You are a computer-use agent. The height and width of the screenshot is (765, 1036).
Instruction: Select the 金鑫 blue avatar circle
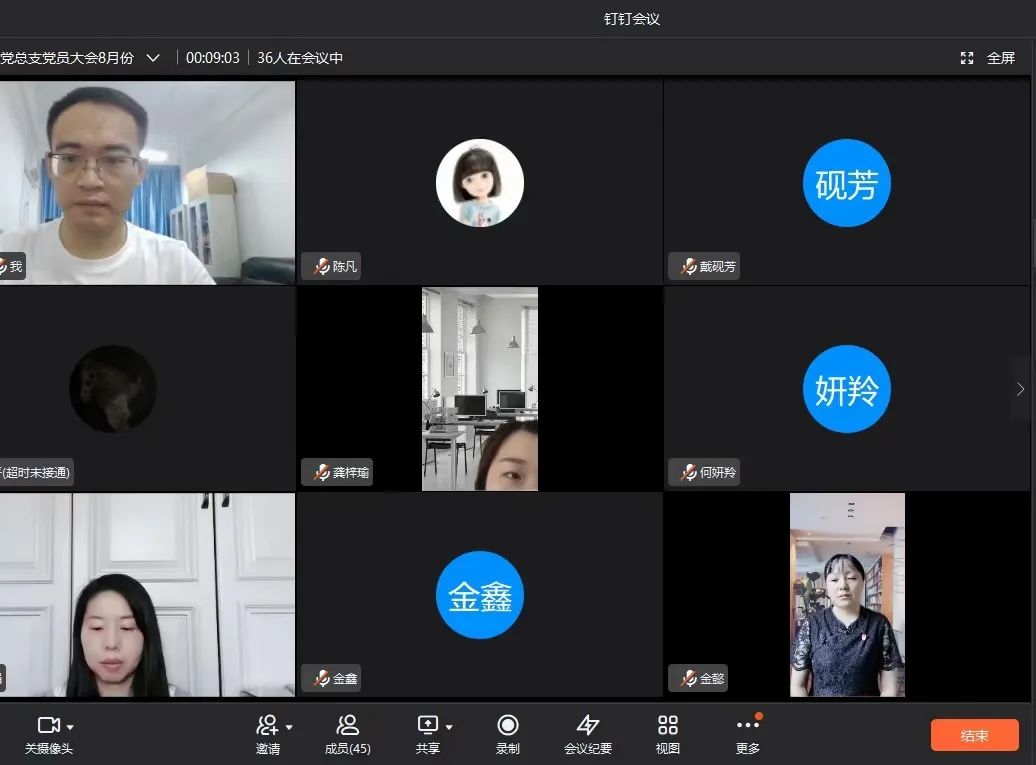pos(480,595)
